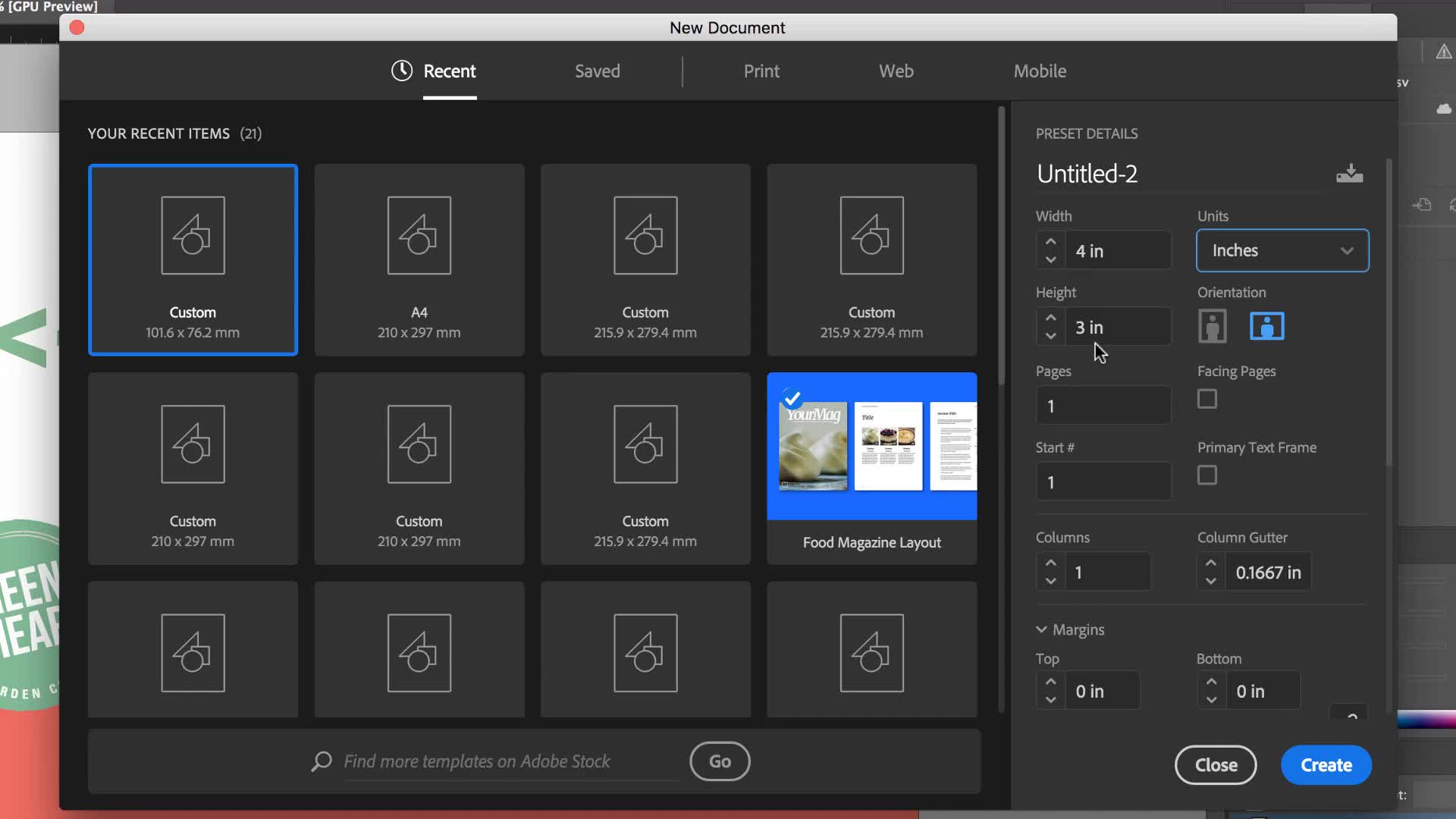The width and height of the screenshot is (1456, 819).
Task: Decrease Column Gutter with down arrow
Action: pos(1211,581)
